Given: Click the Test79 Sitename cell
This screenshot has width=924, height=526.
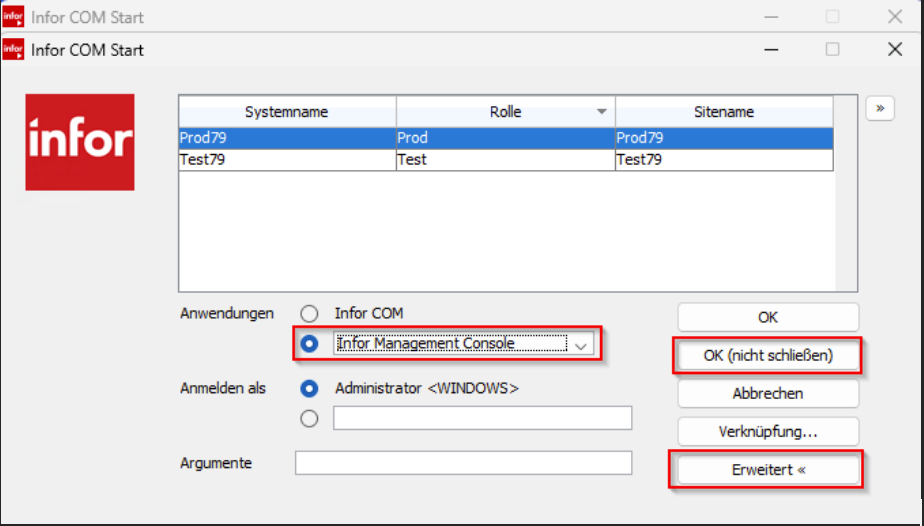Looking at the screenshot, I should coord(724,160).
